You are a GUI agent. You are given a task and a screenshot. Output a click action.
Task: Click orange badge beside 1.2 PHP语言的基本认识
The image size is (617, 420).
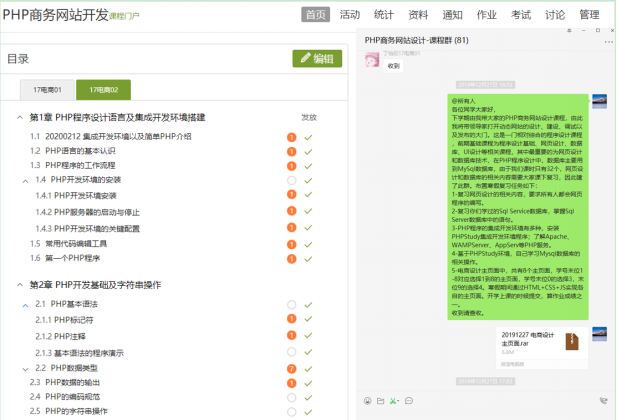point(292,151)
